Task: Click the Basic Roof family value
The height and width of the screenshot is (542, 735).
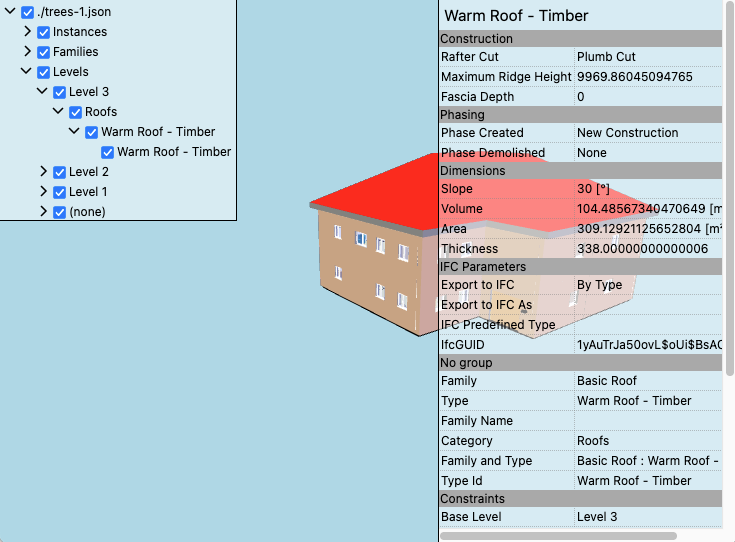Action: point(607,381)
